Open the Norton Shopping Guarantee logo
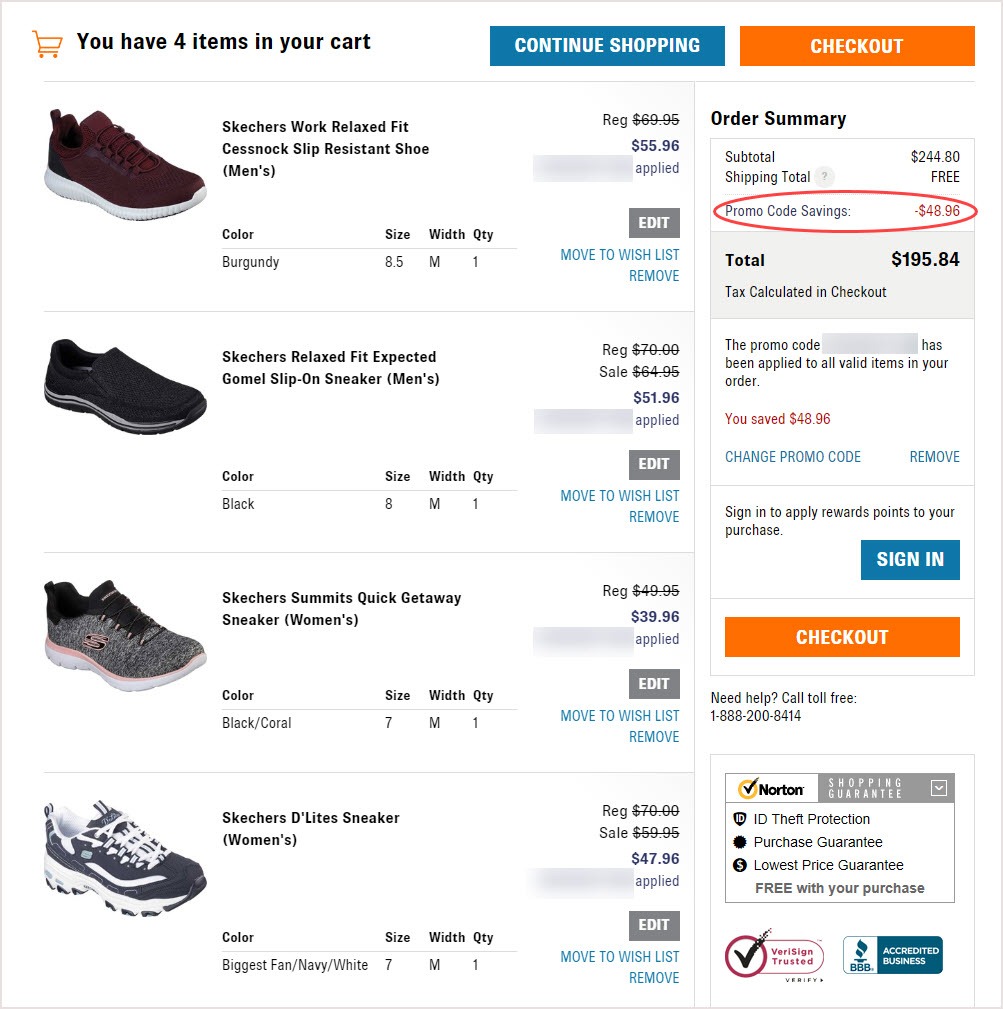The width and height of the screenshot is (1003, 1009). coord(772,788)
